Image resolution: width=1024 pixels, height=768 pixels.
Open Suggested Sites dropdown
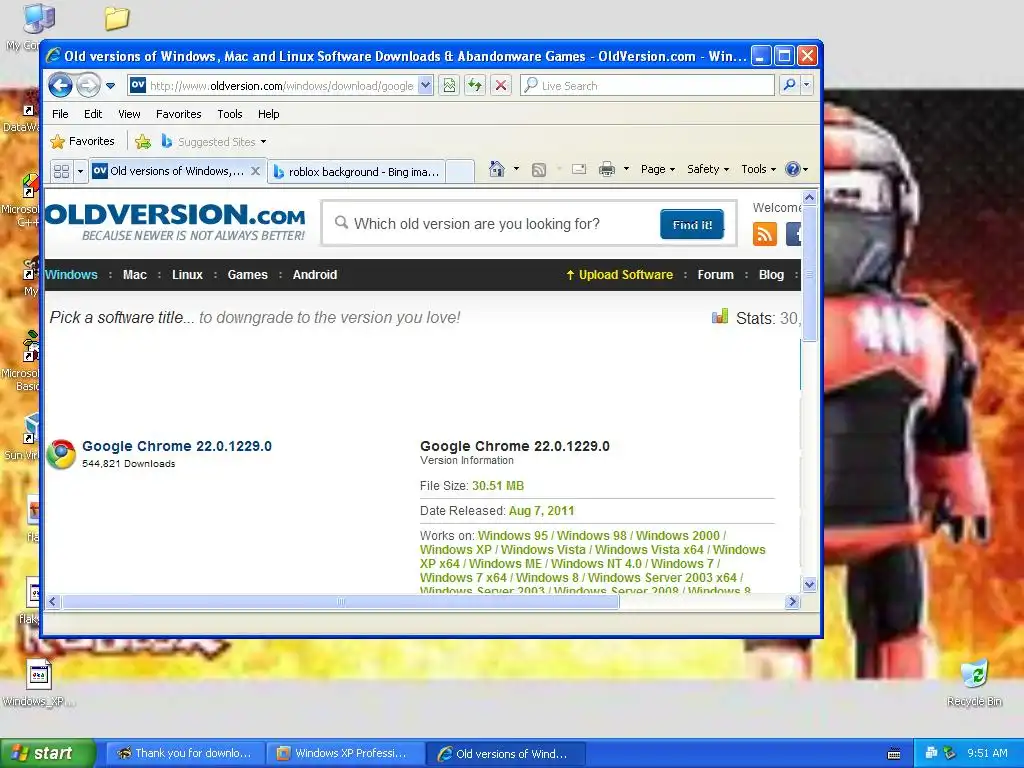214,141
